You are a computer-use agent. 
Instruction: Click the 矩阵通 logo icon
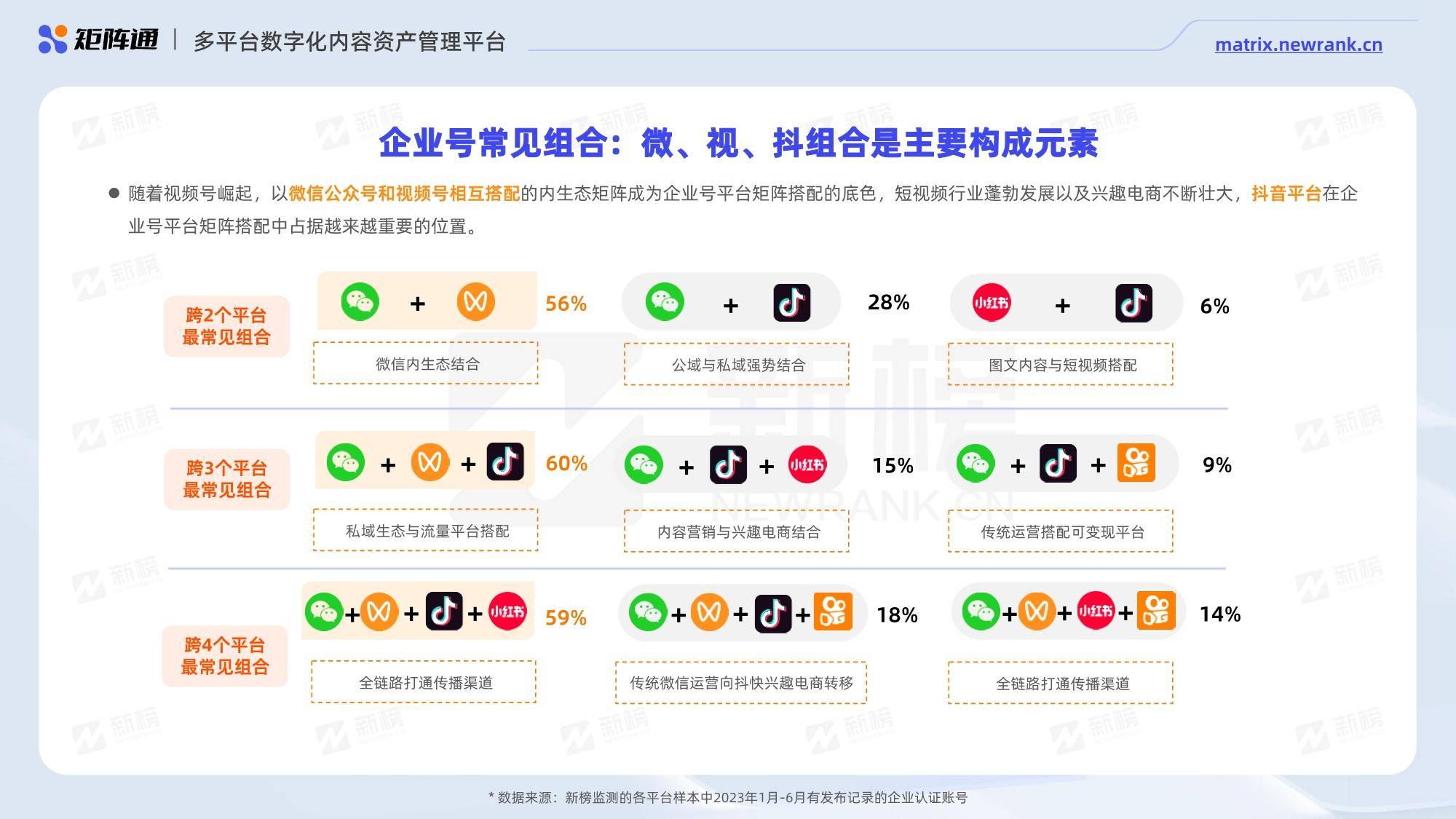(x=52, y=39)
